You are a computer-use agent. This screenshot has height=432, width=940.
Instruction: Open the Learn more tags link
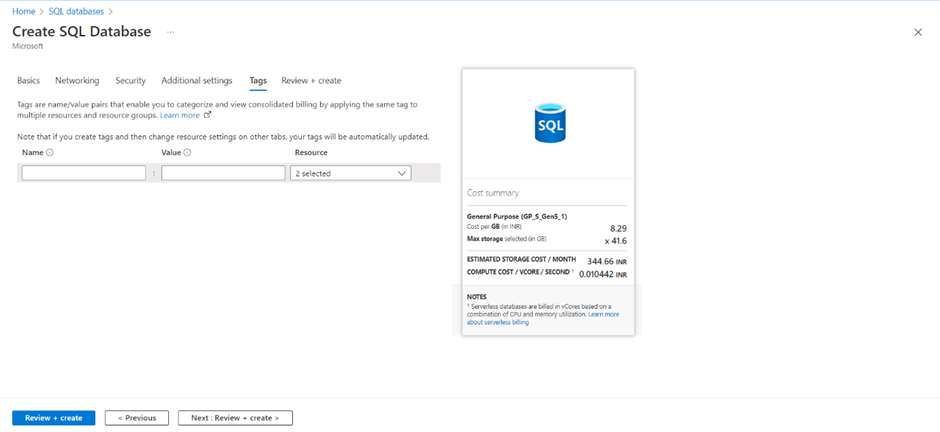click(x=179, y=115)
